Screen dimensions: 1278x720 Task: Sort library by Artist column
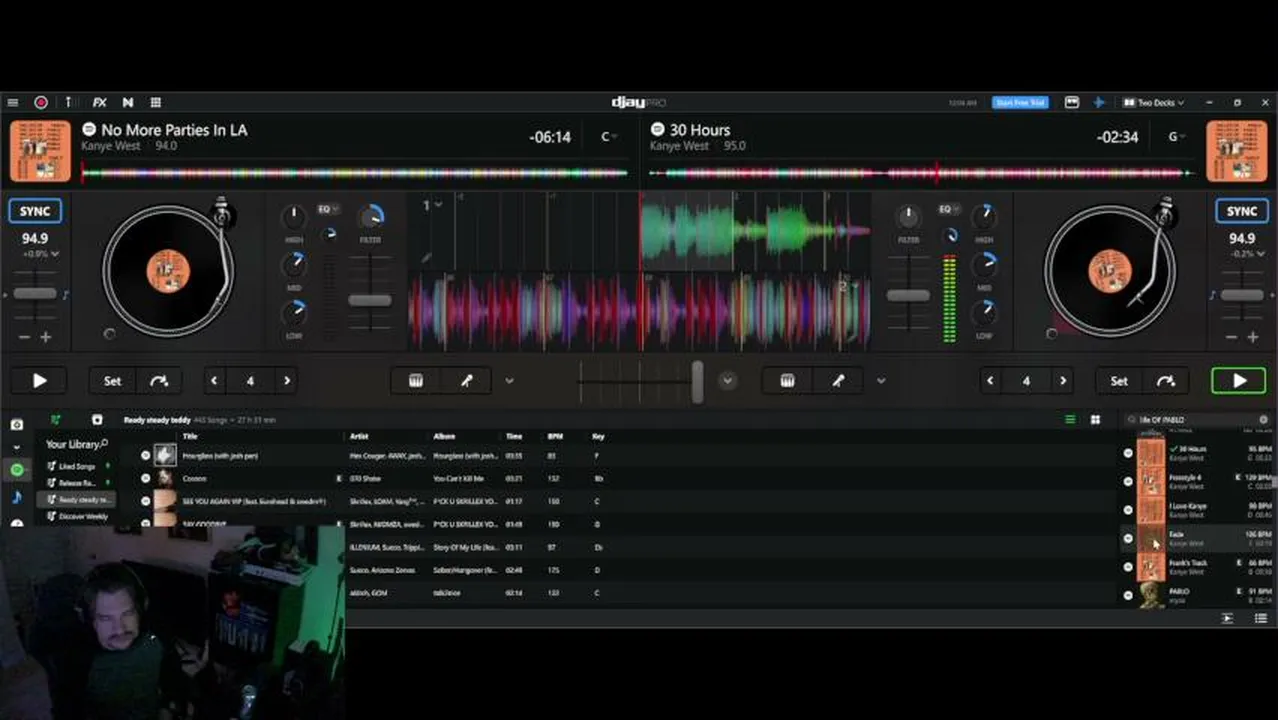(x=358, y=437)
